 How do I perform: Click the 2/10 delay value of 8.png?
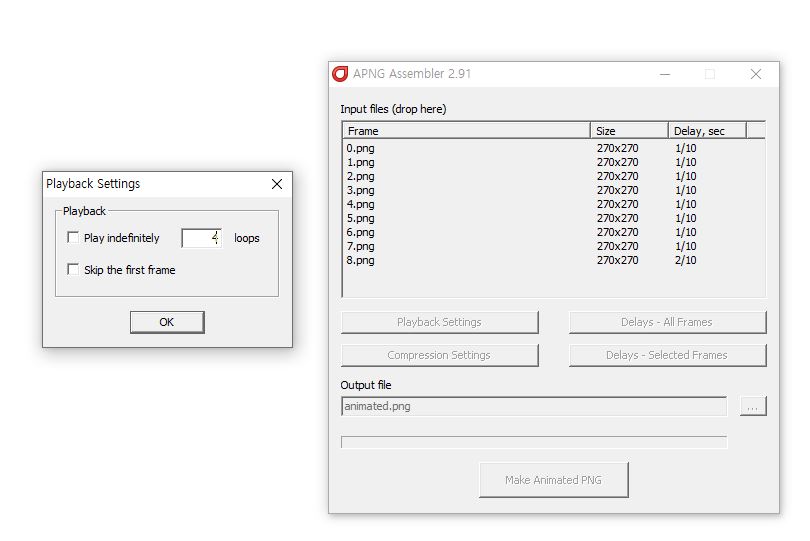686,260
